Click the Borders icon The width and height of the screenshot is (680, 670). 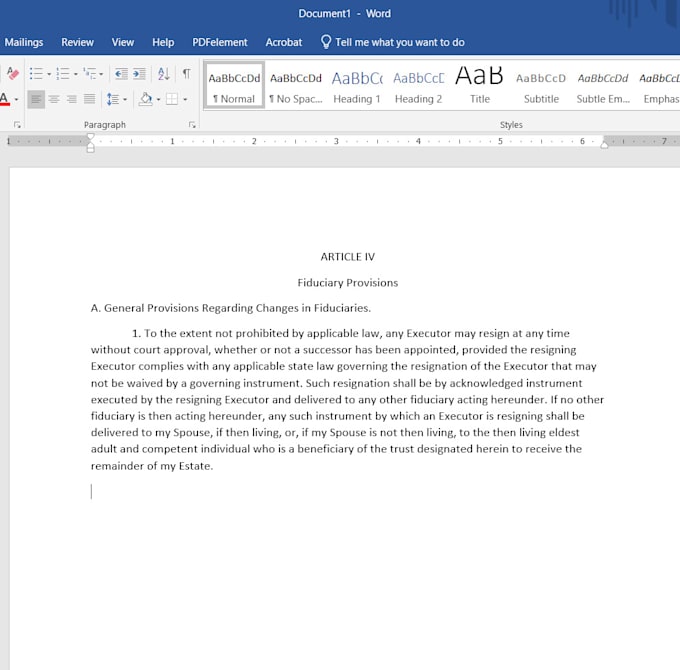tap(172, 99)
